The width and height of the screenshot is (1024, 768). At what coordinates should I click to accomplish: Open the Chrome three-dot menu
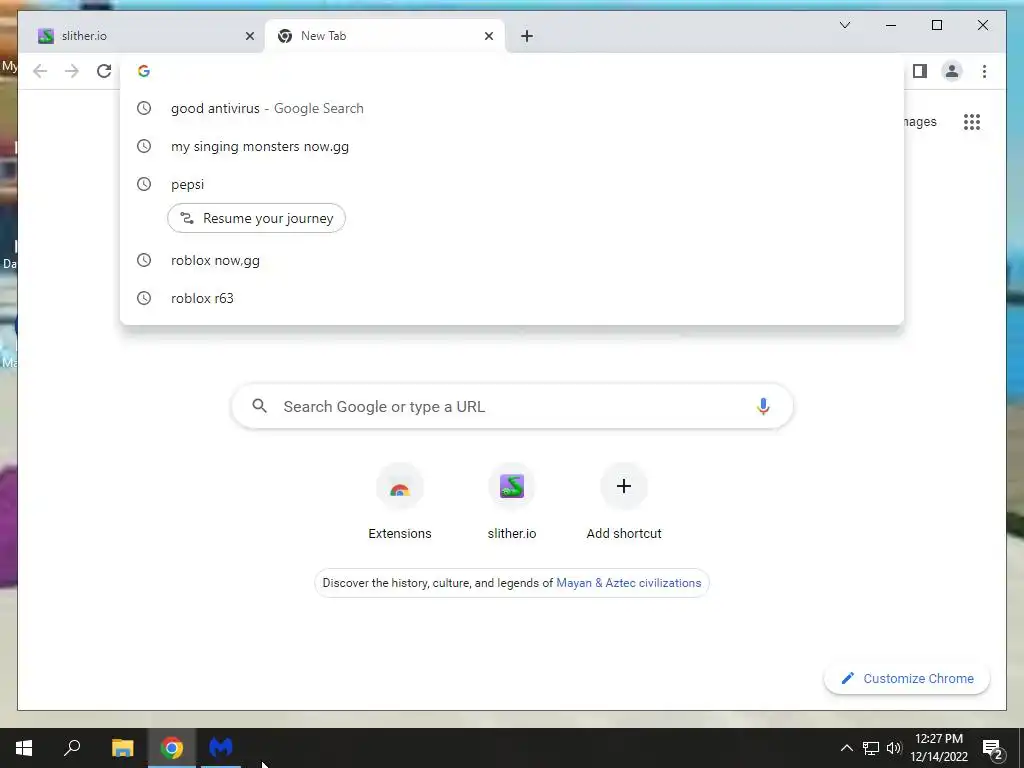(x=984, y=71)
